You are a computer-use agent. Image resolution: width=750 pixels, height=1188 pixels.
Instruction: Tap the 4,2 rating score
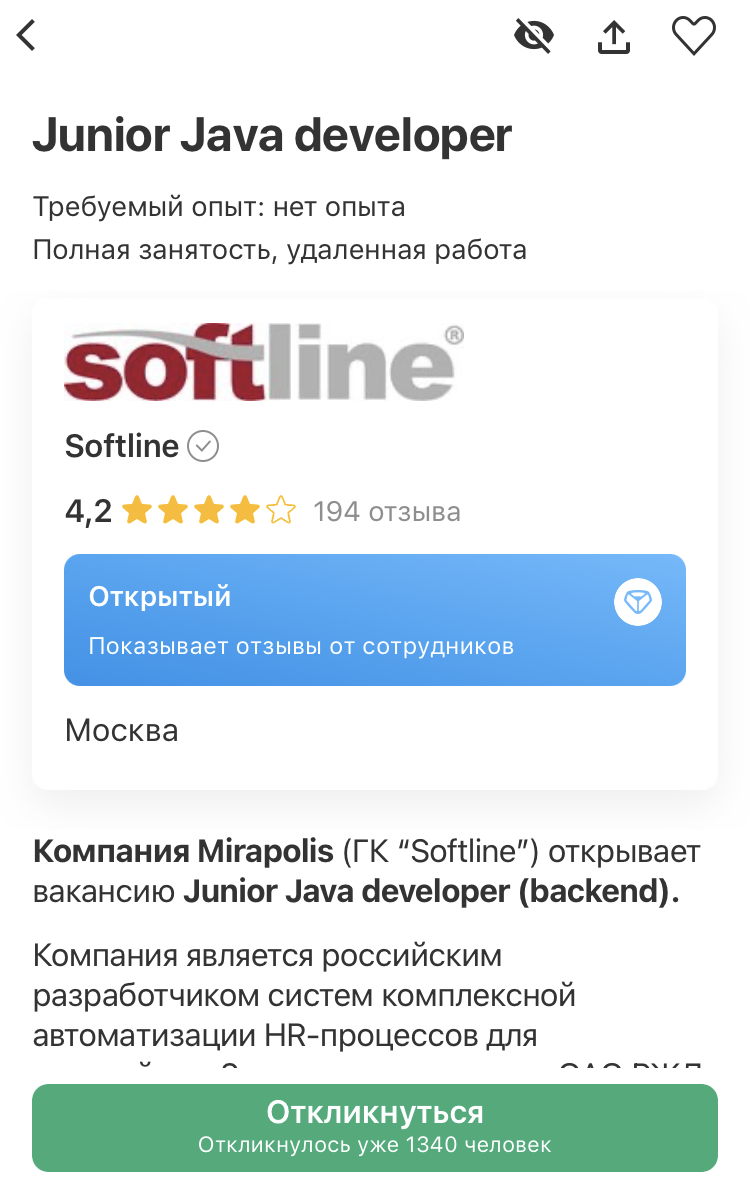tap(88, 512)
